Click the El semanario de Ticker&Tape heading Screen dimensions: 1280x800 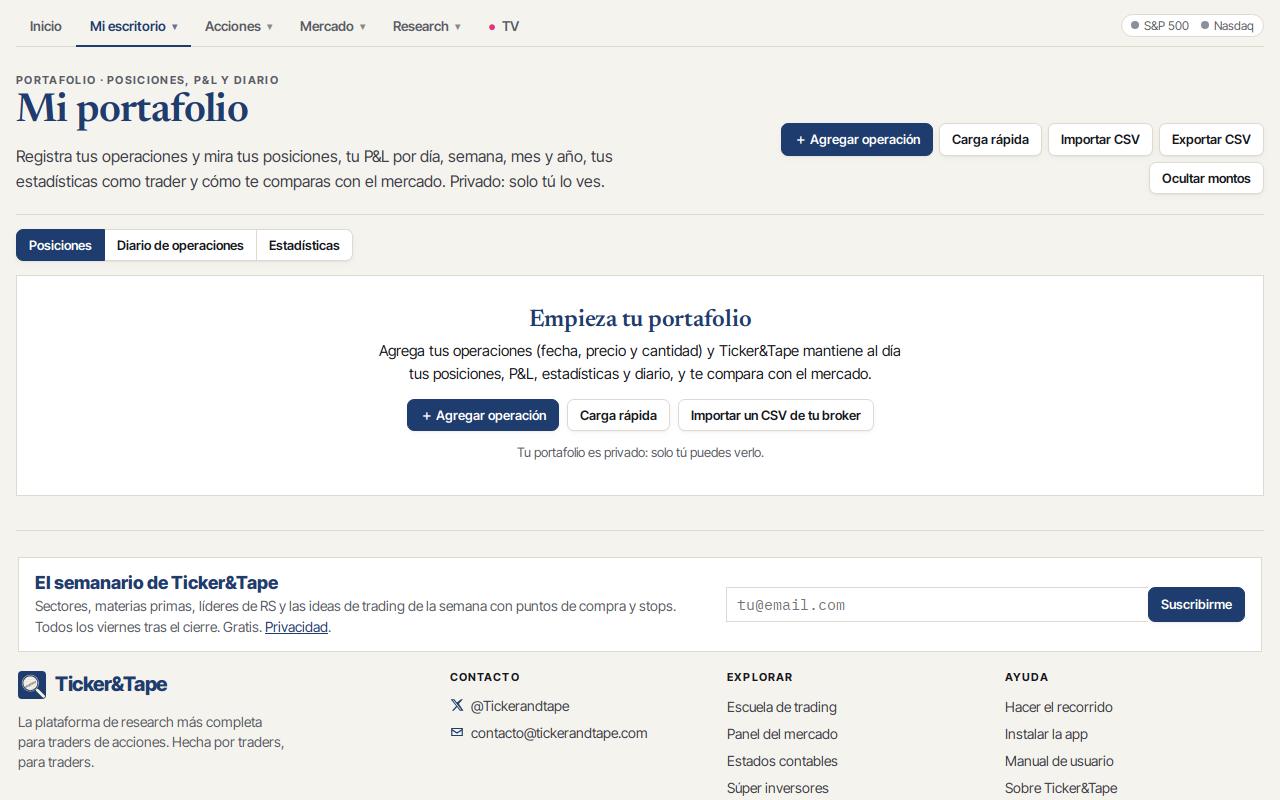coord(156,583)
